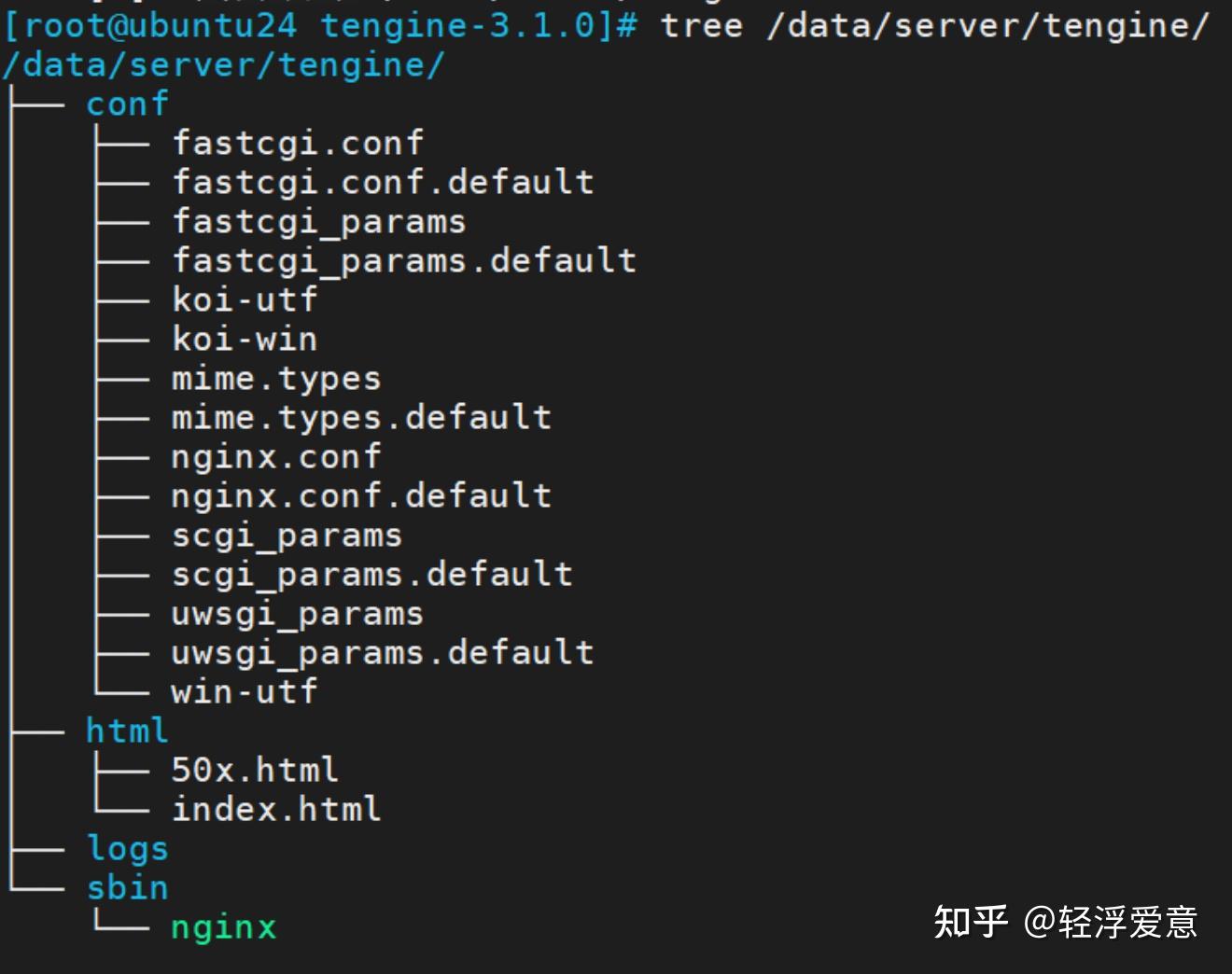Select the 50x.html file name
This screenshot has width=1232, height=974.
pos(255,770)
